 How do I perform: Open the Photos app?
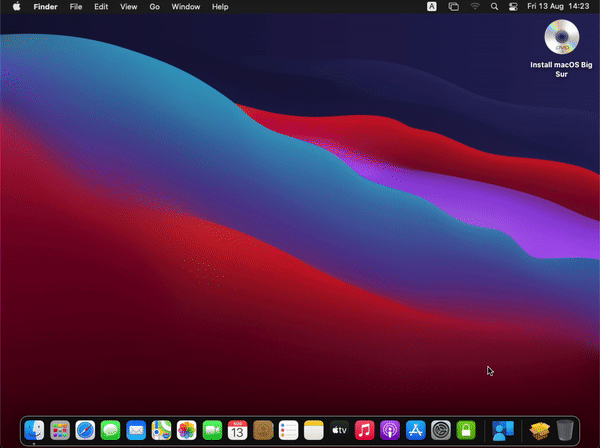(x=187, y=430)
